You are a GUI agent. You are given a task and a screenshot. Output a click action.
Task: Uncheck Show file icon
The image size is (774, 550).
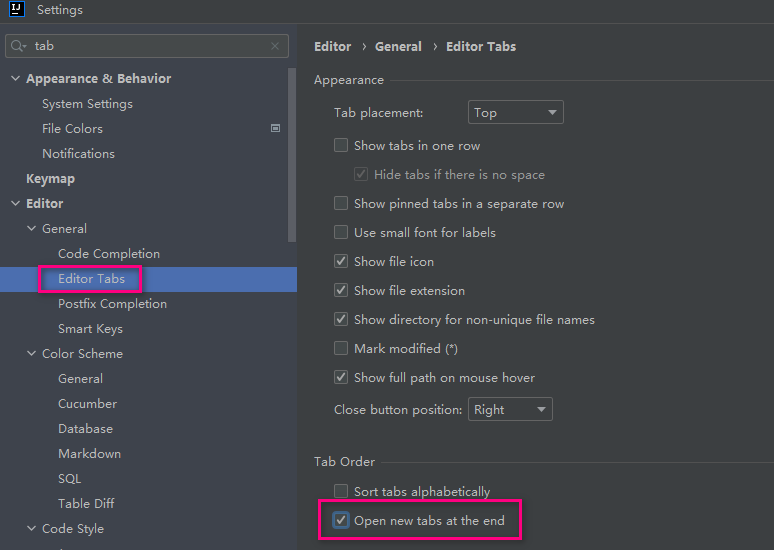[341, 261]
